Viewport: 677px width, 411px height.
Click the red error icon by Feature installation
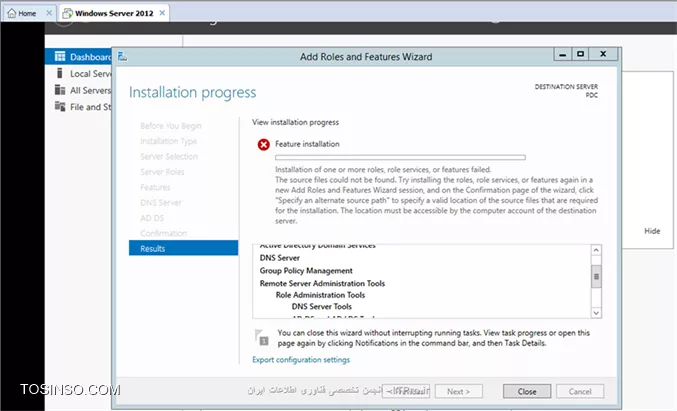click(x=263, y=145)
